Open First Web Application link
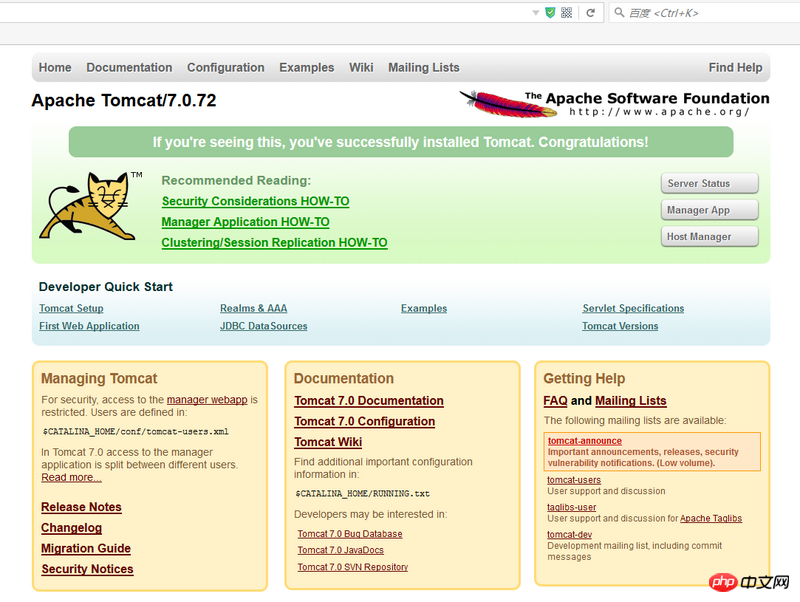Screen dimensions: 800x602 pos(89,326)
